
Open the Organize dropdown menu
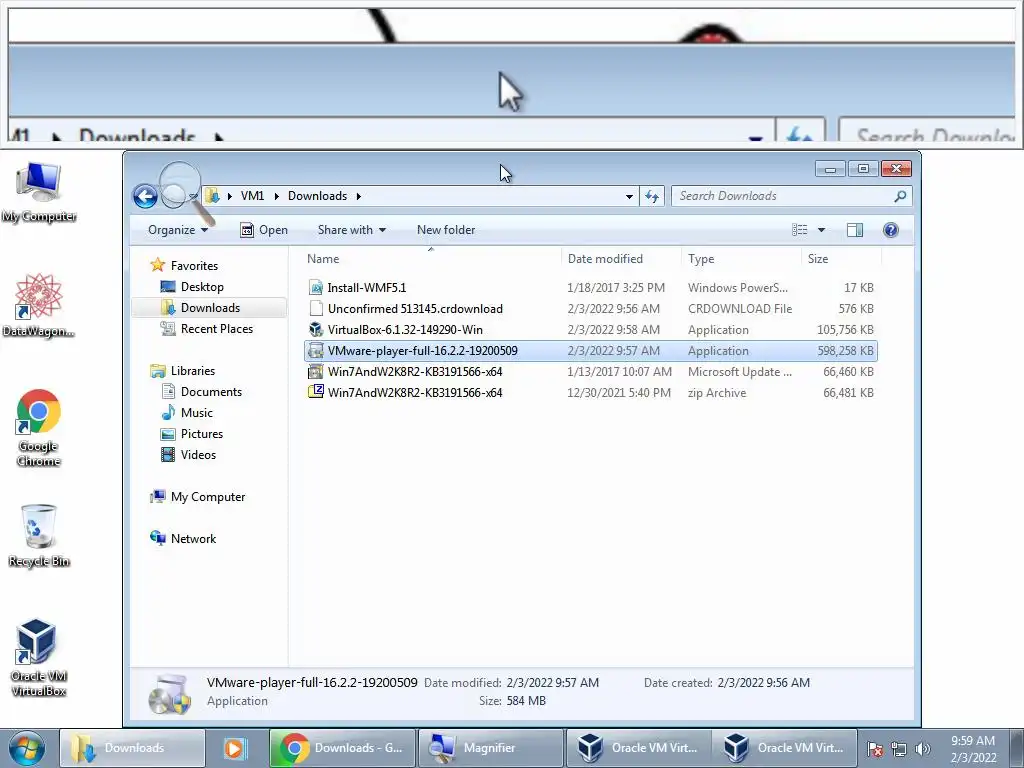[x=178, y=230]
